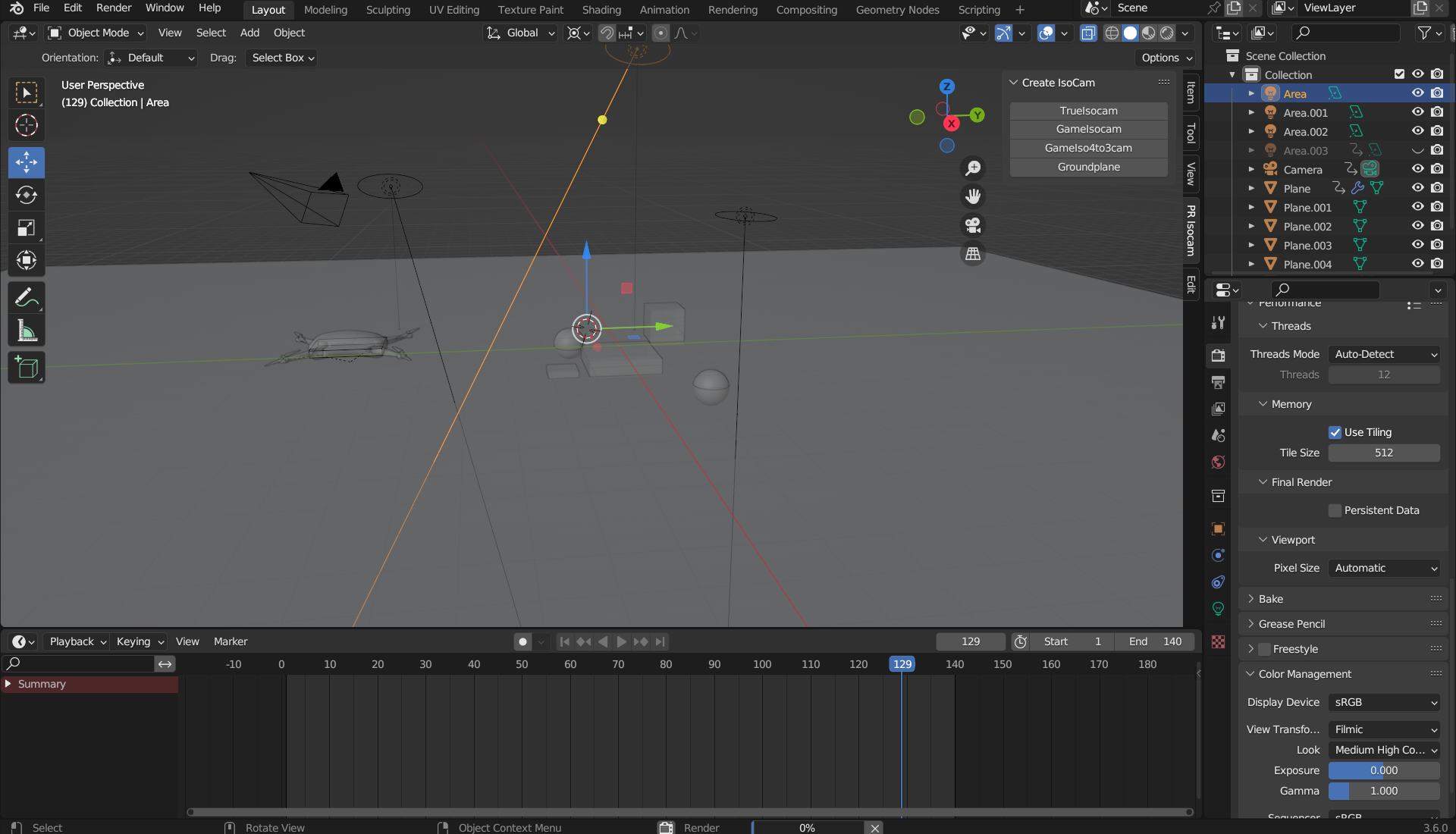Switch to the Shading workspace tab
The width and height of the screenshot is (1456, 834).
tap(601, 10)
